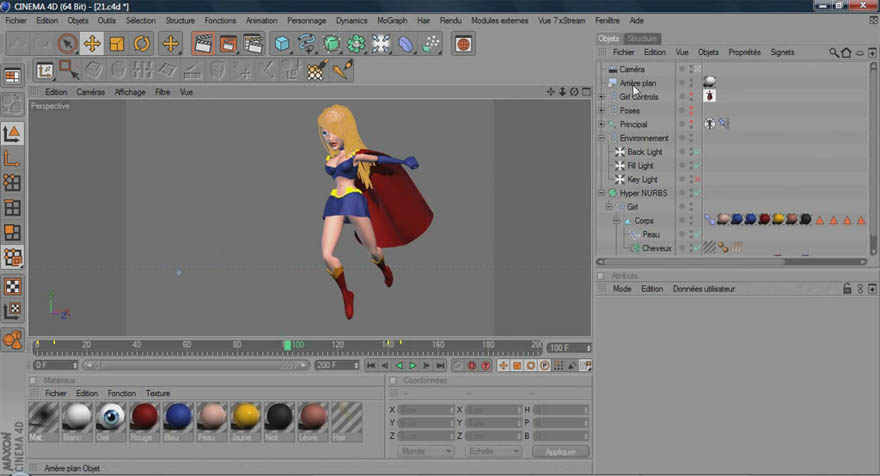The image size is (880, 476).
Task: Collapse the Corps tree item
Action: [616, 221]
